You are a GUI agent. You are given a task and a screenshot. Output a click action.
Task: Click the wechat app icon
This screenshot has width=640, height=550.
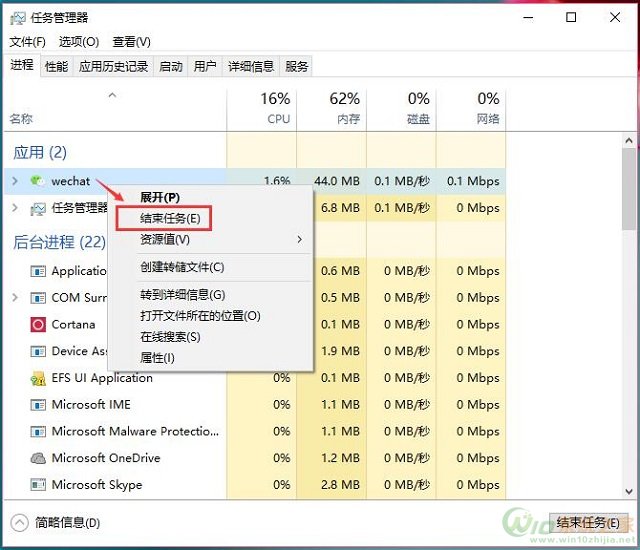pyautogui.click(x=38, y=180)
